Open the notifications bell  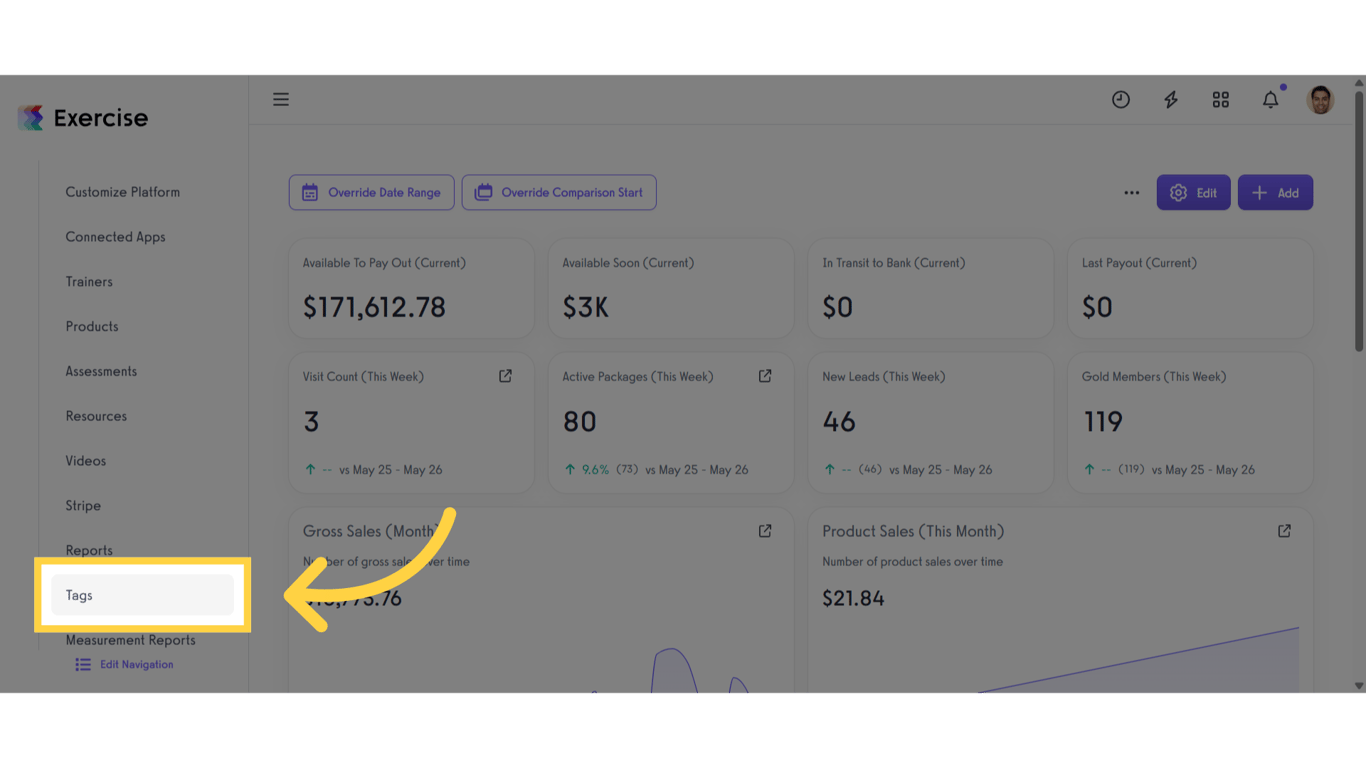[x=1270, y=100]
